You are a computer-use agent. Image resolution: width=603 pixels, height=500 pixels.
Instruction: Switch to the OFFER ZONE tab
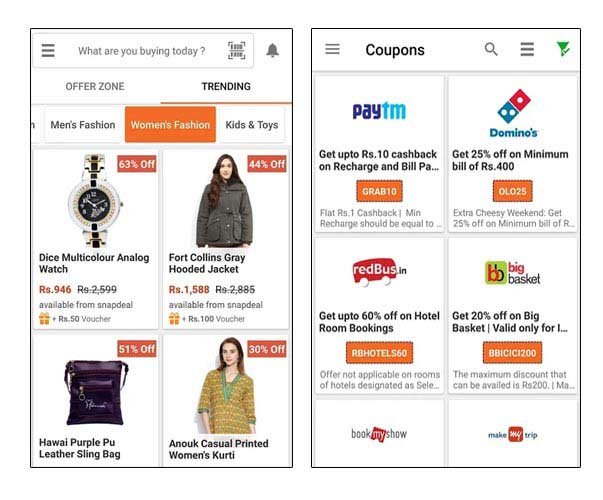[x=95, y=87]
